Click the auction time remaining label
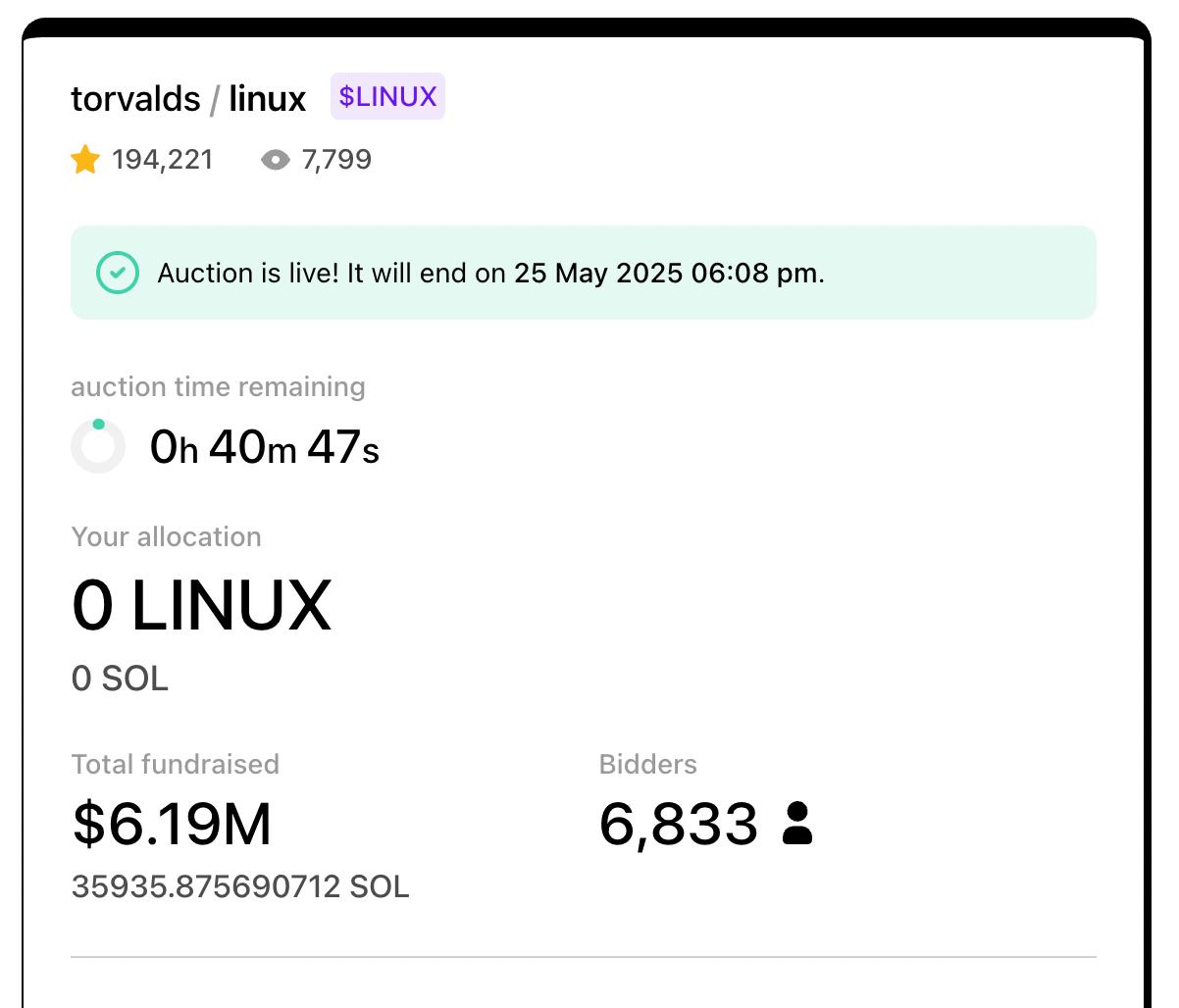Screen dimensions: 1179x1008 pyautogui.click(x=218, y=387)
